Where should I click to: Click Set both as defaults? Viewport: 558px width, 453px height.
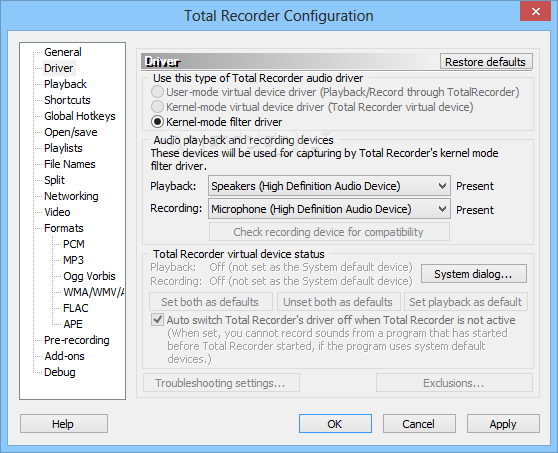click(210, 302)
